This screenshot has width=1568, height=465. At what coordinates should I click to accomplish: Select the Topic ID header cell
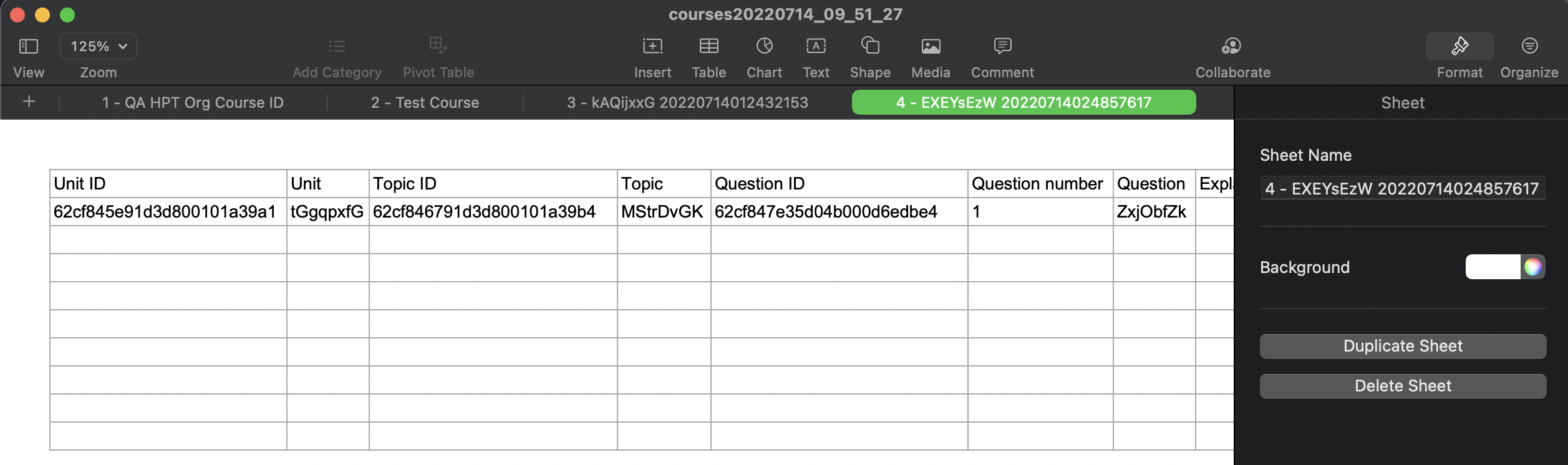click(493, 184)
